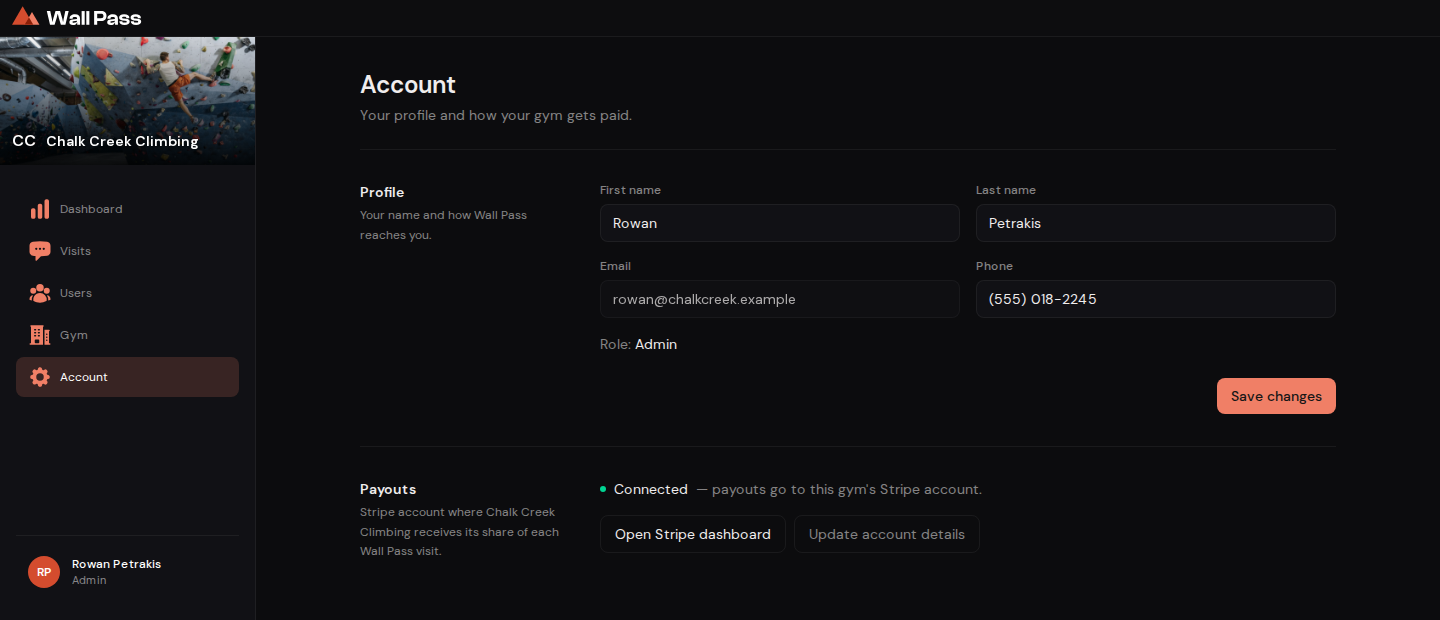The image size is (1440, 620).
Task: Open the Gym page label
Action: (74, 335)
